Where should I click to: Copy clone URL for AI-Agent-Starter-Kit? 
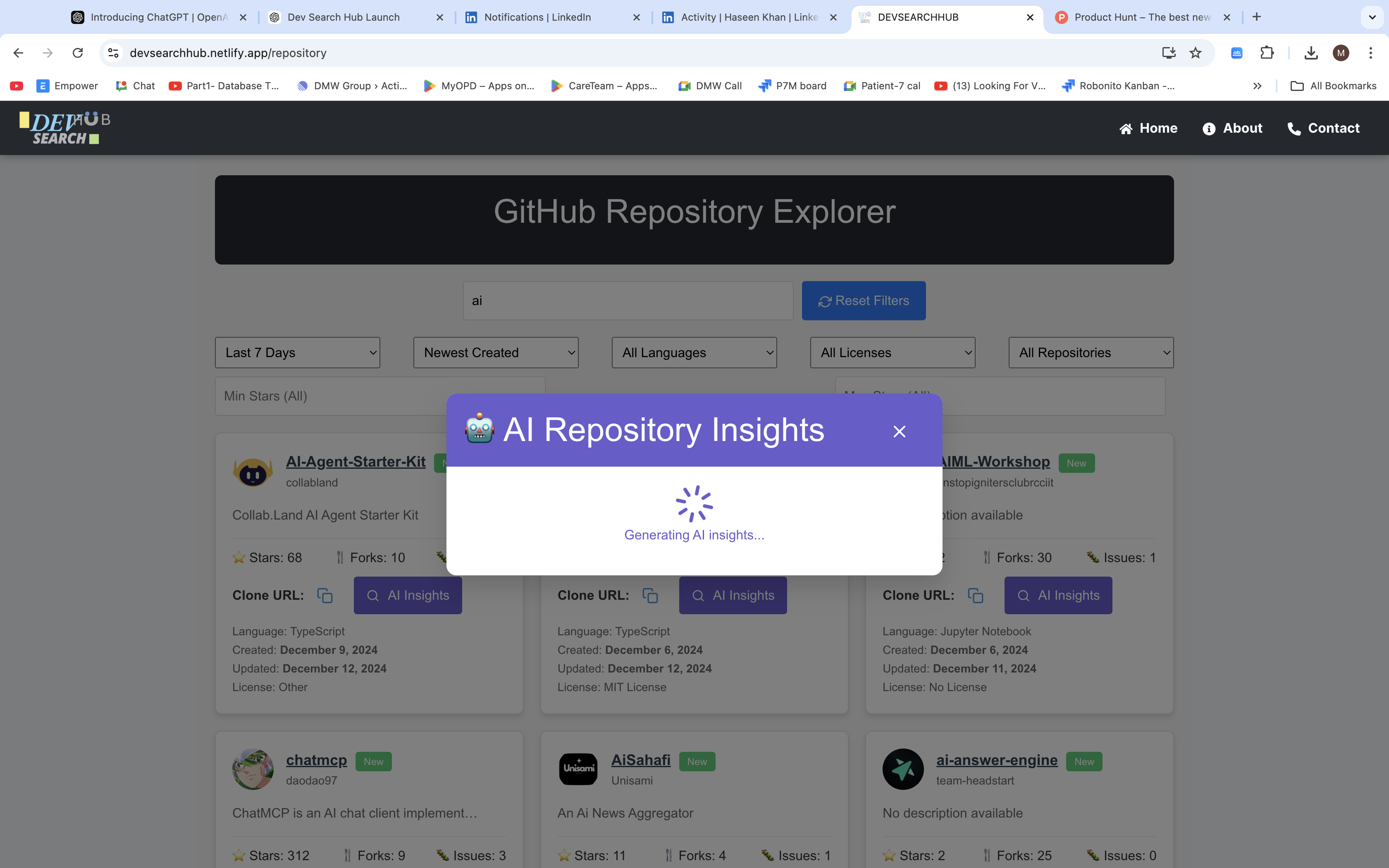(x=325, y=595)
